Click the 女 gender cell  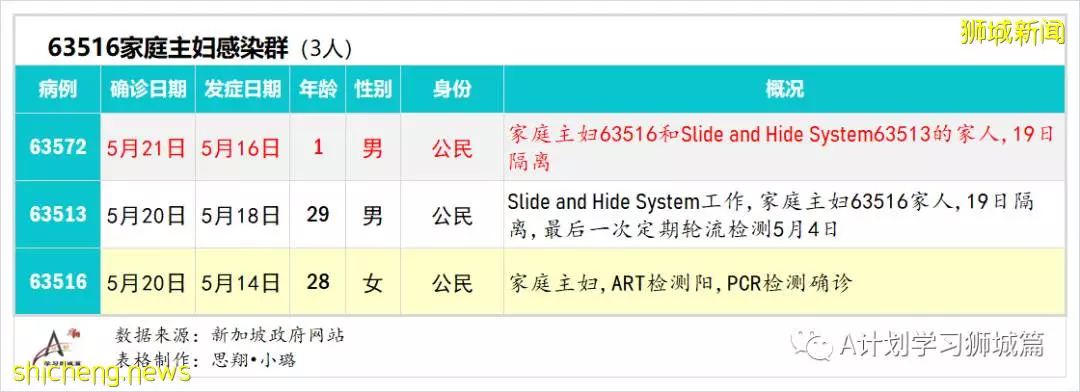tap(373, 282)
